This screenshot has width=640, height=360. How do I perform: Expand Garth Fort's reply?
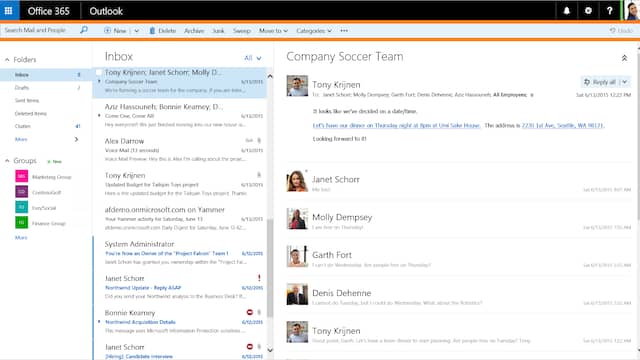point(458,257)
